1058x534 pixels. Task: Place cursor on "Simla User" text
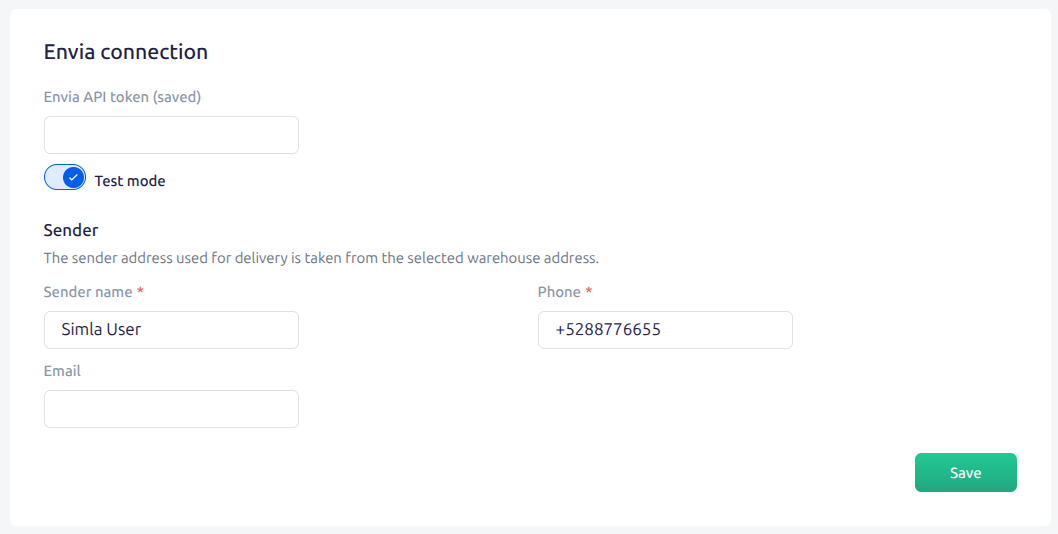point(101,330)
